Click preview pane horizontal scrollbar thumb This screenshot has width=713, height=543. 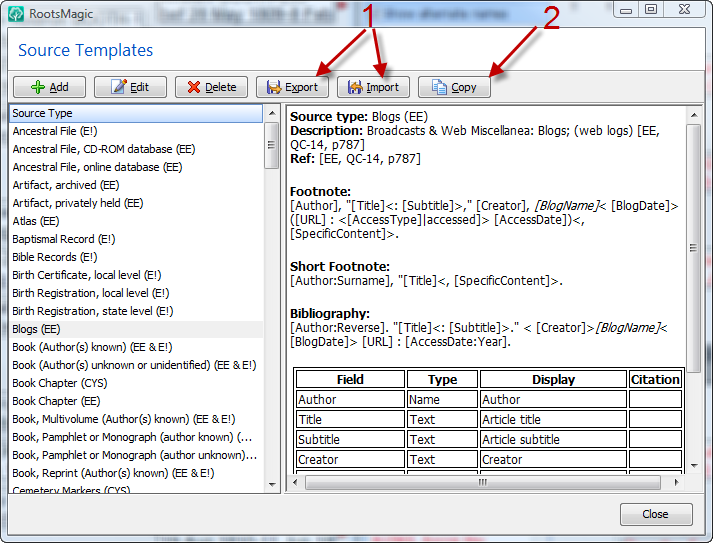tap(482, 482)
